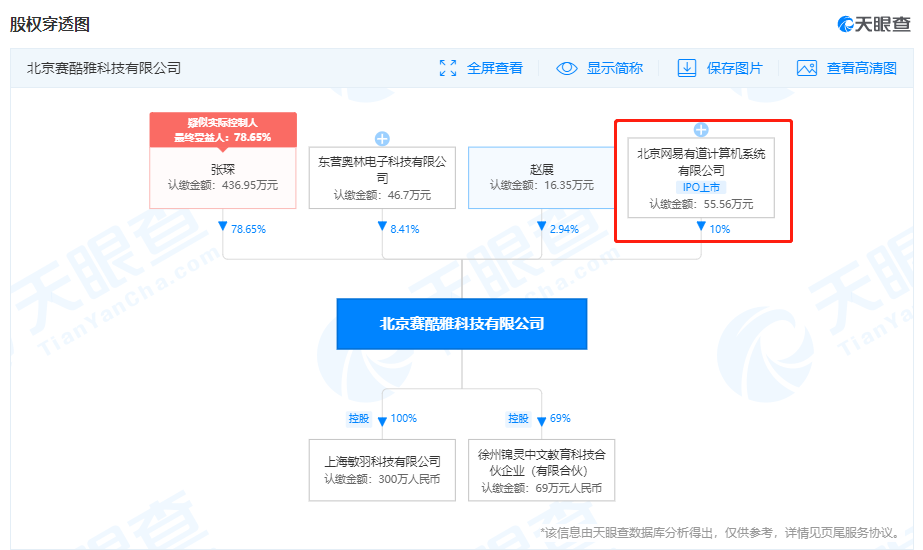Screen dimensions: 923x550
Task: Click 认缴金额 55.56万元 text
Action: tap(700, 204)
